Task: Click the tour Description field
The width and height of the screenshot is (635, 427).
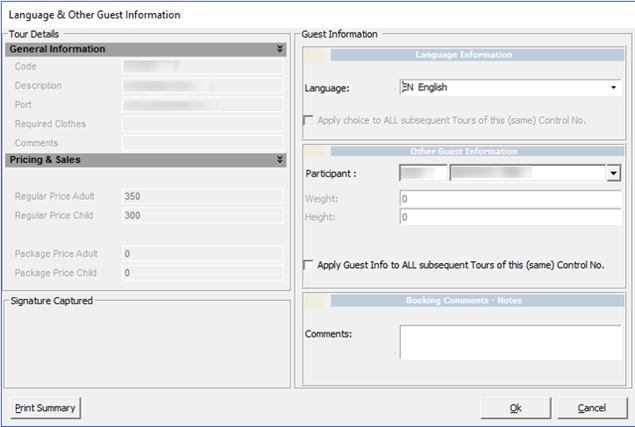Action: [202, 85]
